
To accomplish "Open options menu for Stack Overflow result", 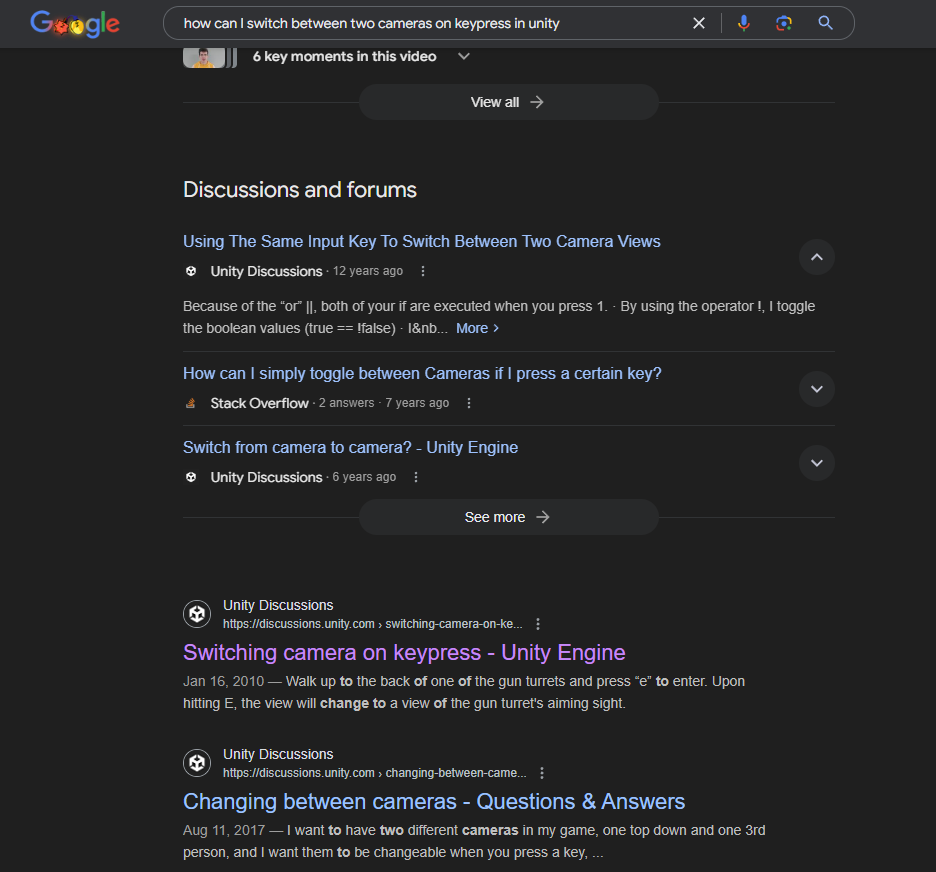I will (469, 403).
